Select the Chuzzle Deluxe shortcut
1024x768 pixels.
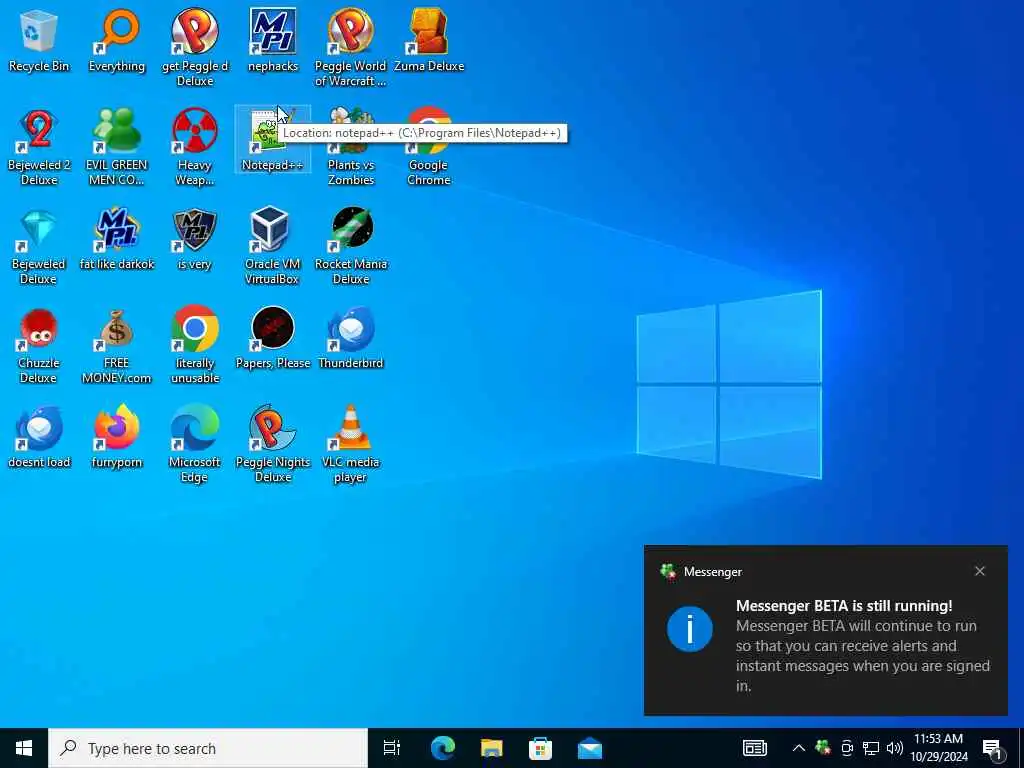pos(39,345)
